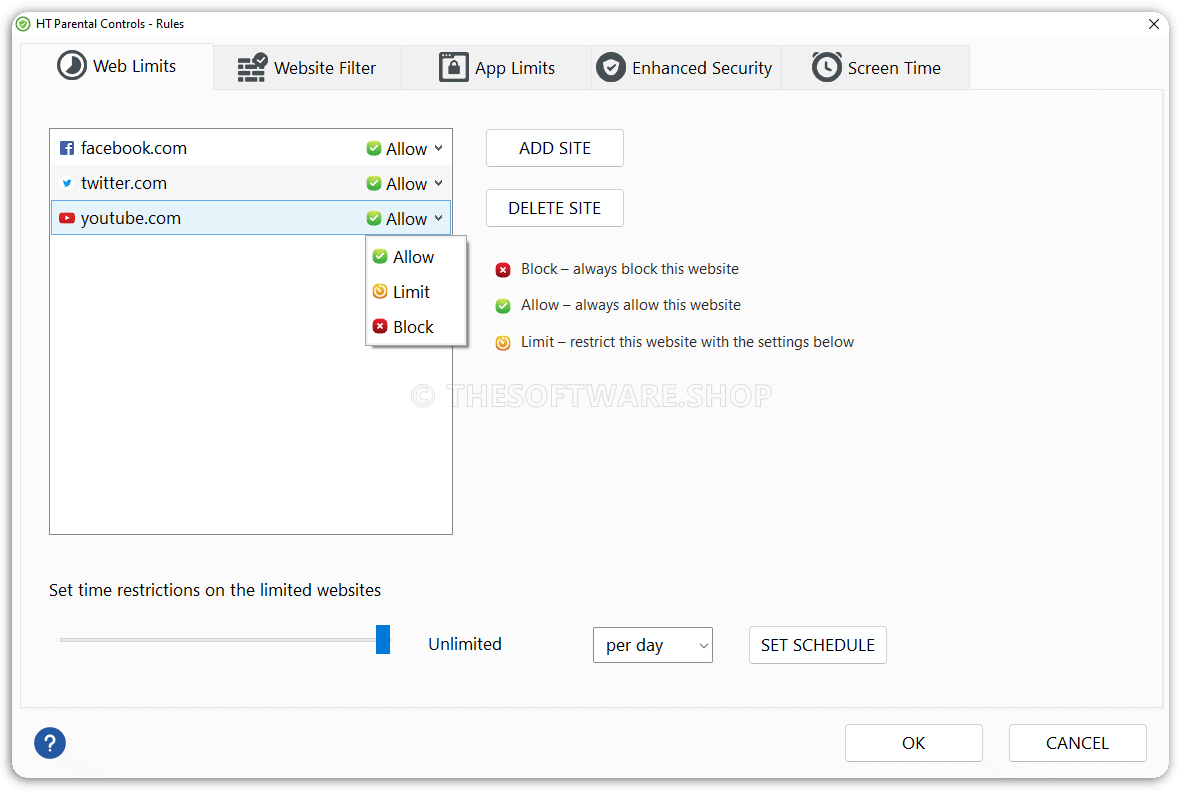1181x790 pixels.
Task: Switch to the Screen Time tab
Action: click(x=876, y=68)
